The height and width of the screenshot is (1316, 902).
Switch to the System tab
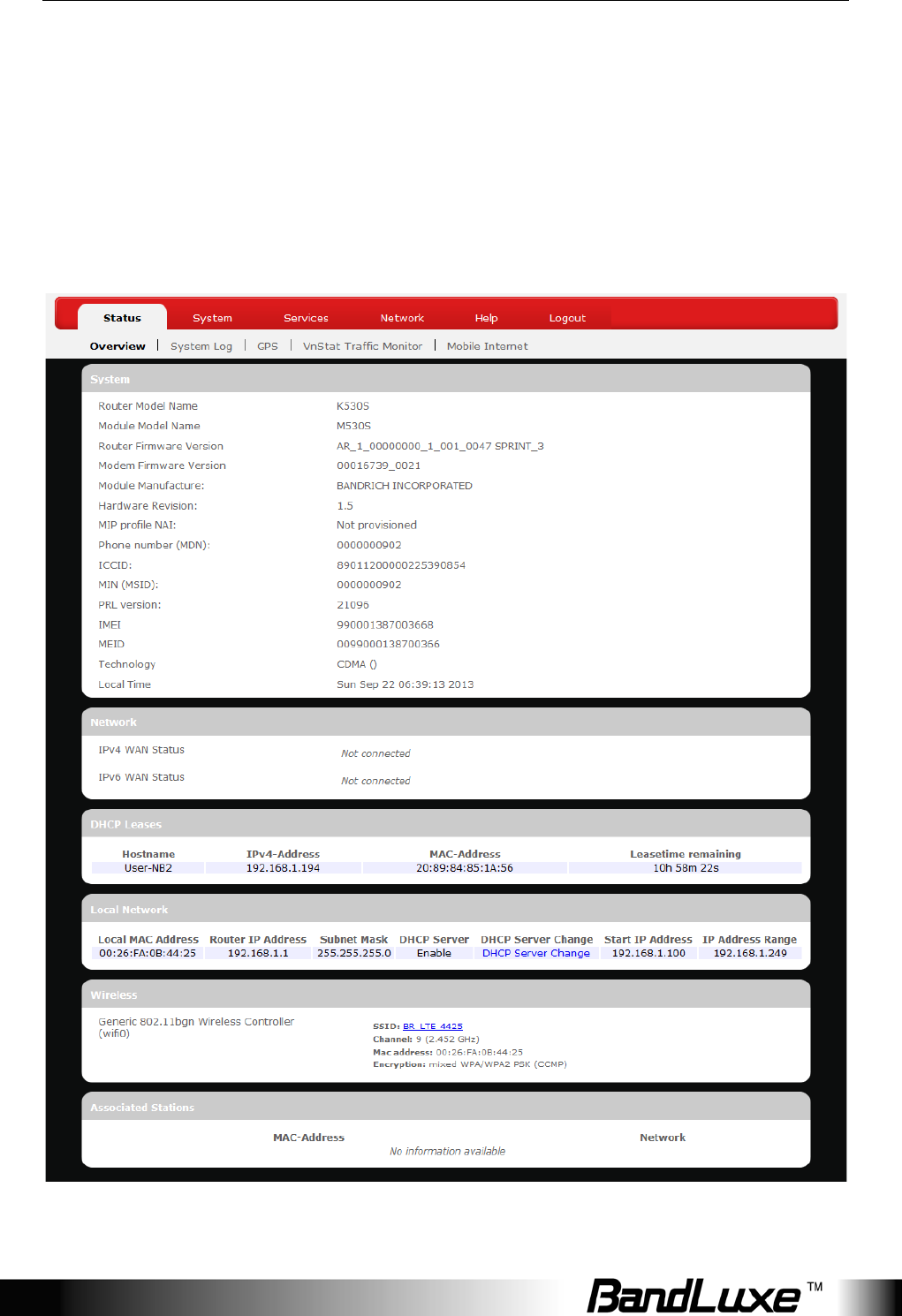point(212,318)
